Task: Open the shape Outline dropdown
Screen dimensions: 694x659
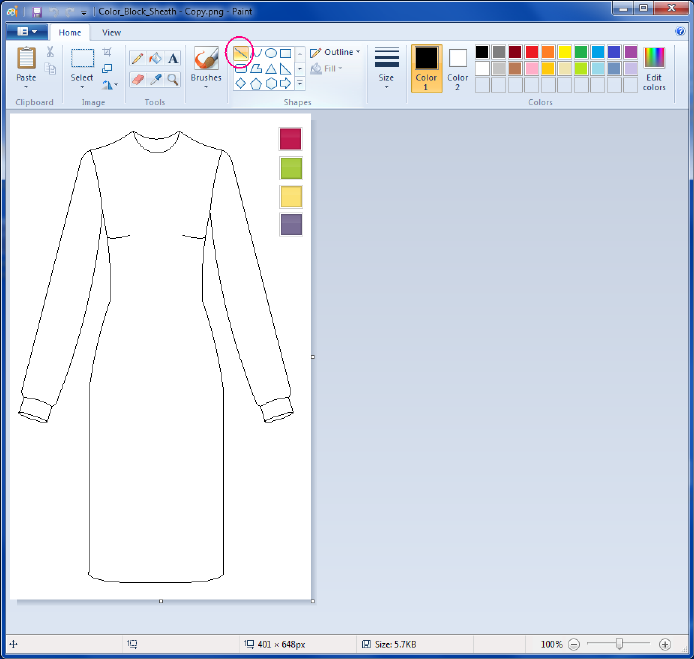Action: pos(335,53)
